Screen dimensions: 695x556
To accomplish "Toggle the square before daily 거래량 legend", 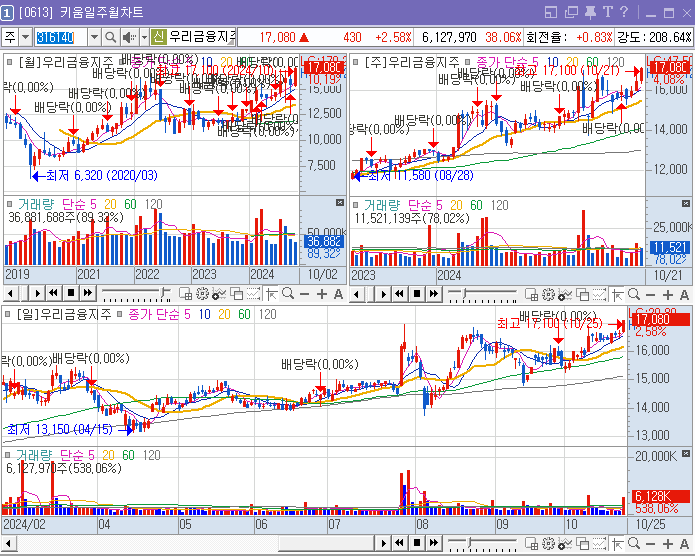I will (8, 455).
